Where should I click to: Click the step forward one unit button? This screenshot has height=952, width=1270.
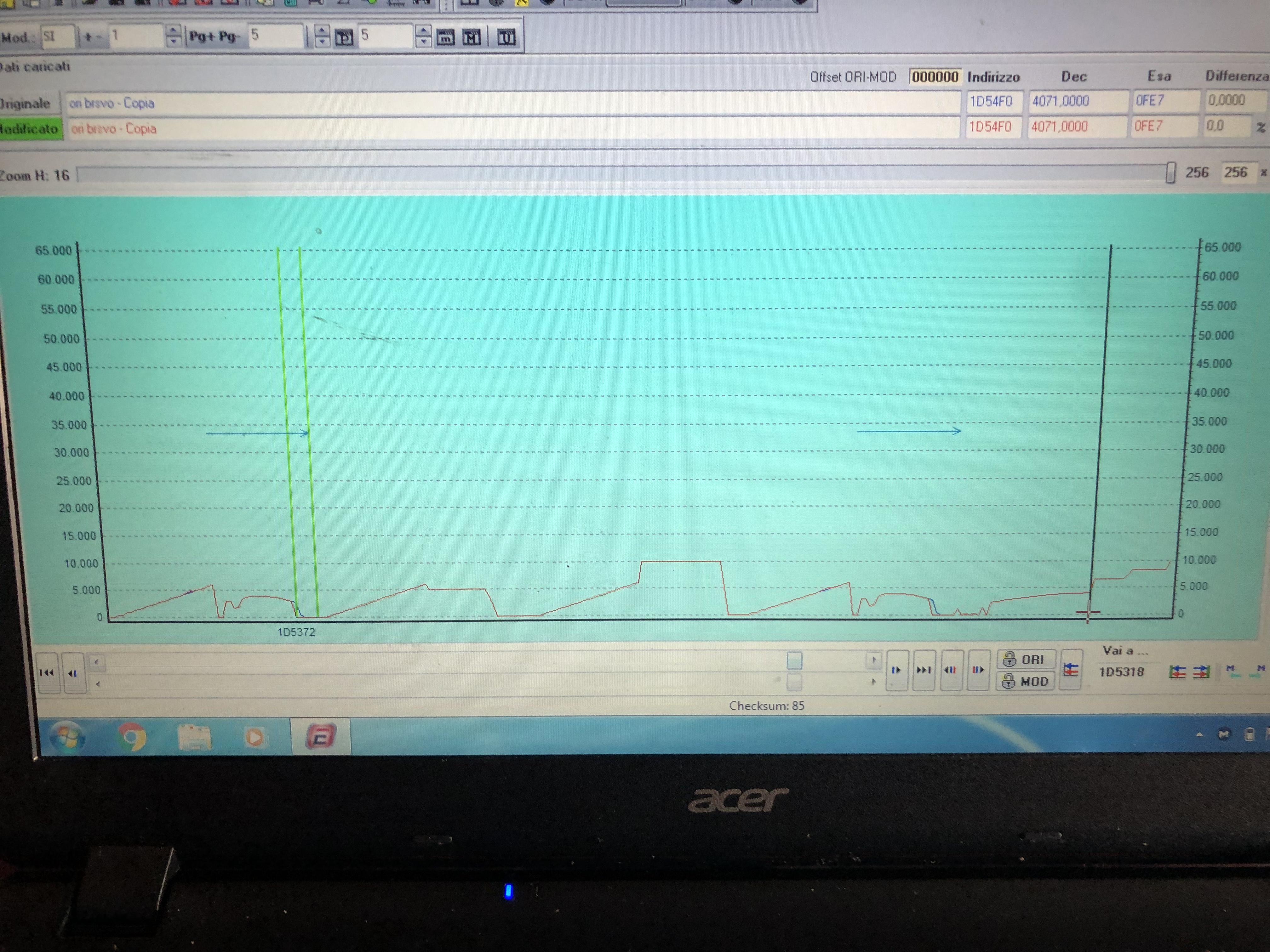click(x=896, y=670)
